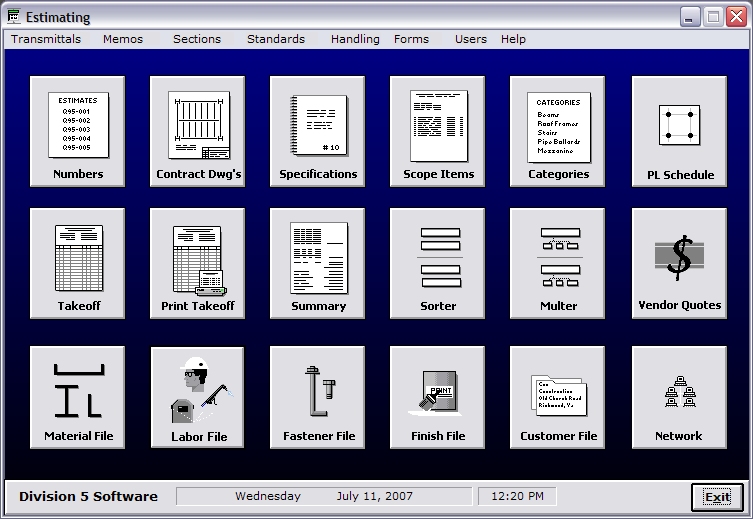Open the Numbers estimates module
753x519 pixels.
click(x=78, y=131)
